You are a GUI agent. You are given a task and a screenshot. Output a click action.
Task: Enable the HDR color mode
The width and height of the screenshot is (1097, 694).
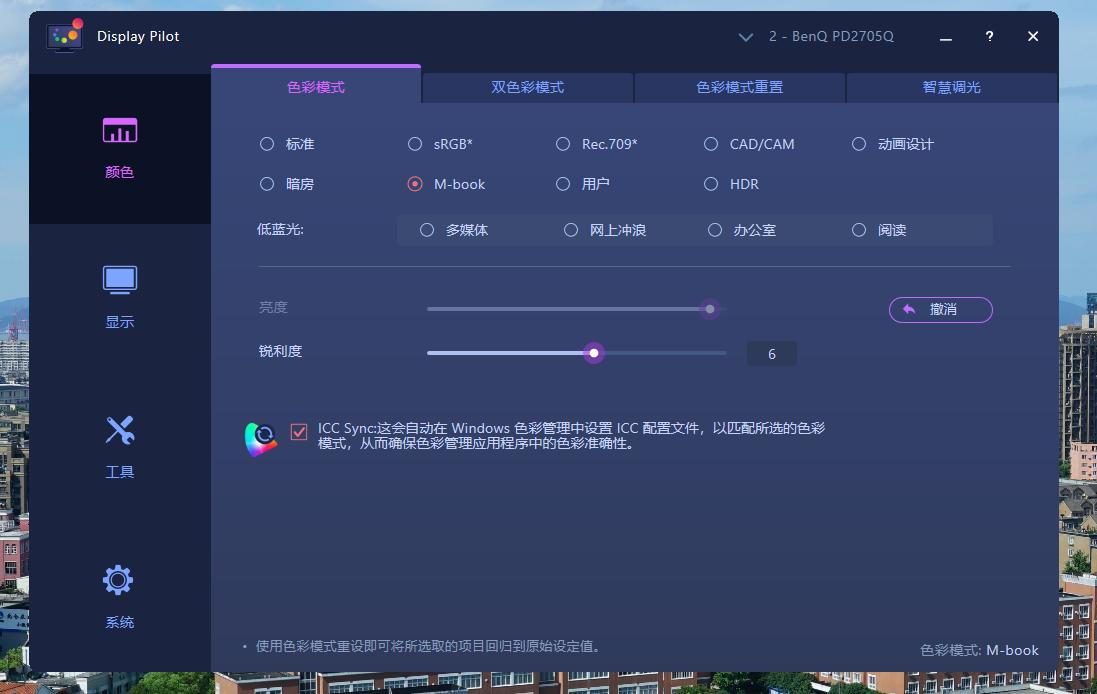711,184
